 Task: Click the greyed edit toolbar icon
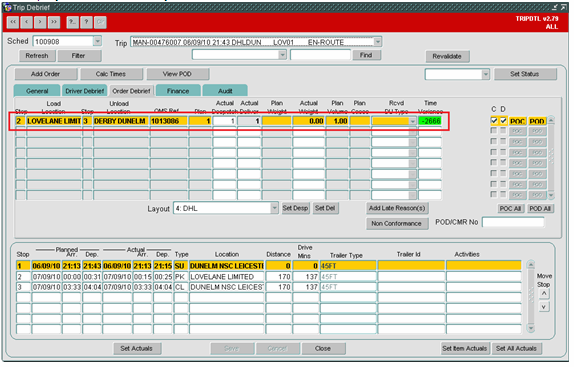pos(100,22)
